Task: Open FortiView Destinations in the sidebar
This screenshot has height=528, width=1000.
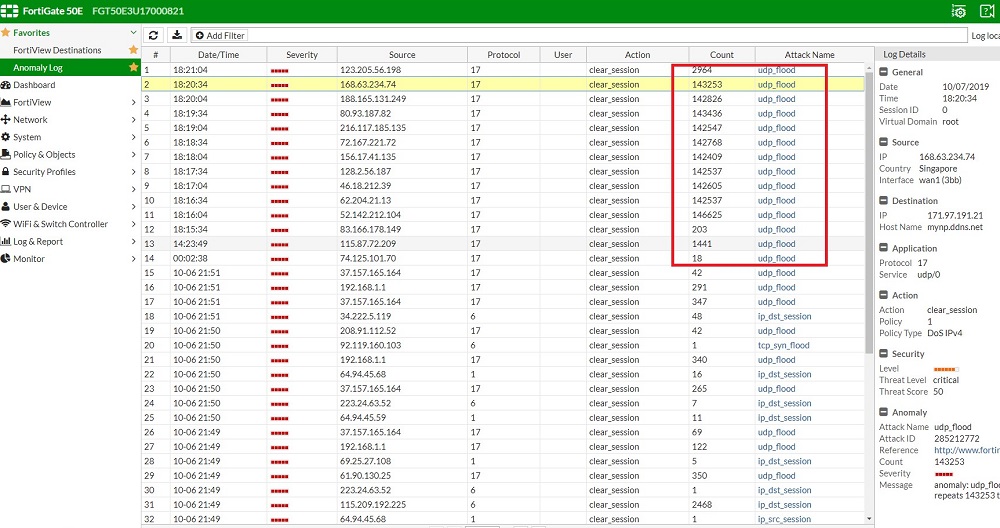Action: 57,50
